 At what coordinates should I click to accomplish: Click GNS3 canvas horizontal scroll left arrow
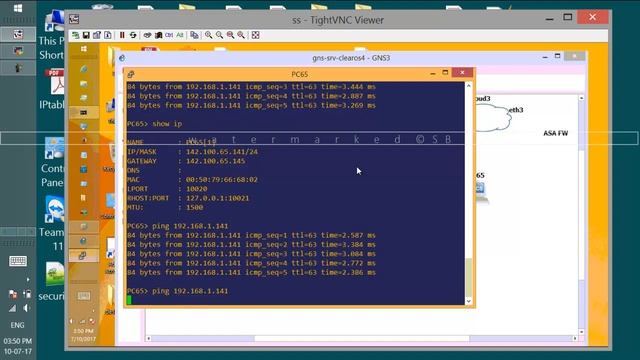pos(149,338)
